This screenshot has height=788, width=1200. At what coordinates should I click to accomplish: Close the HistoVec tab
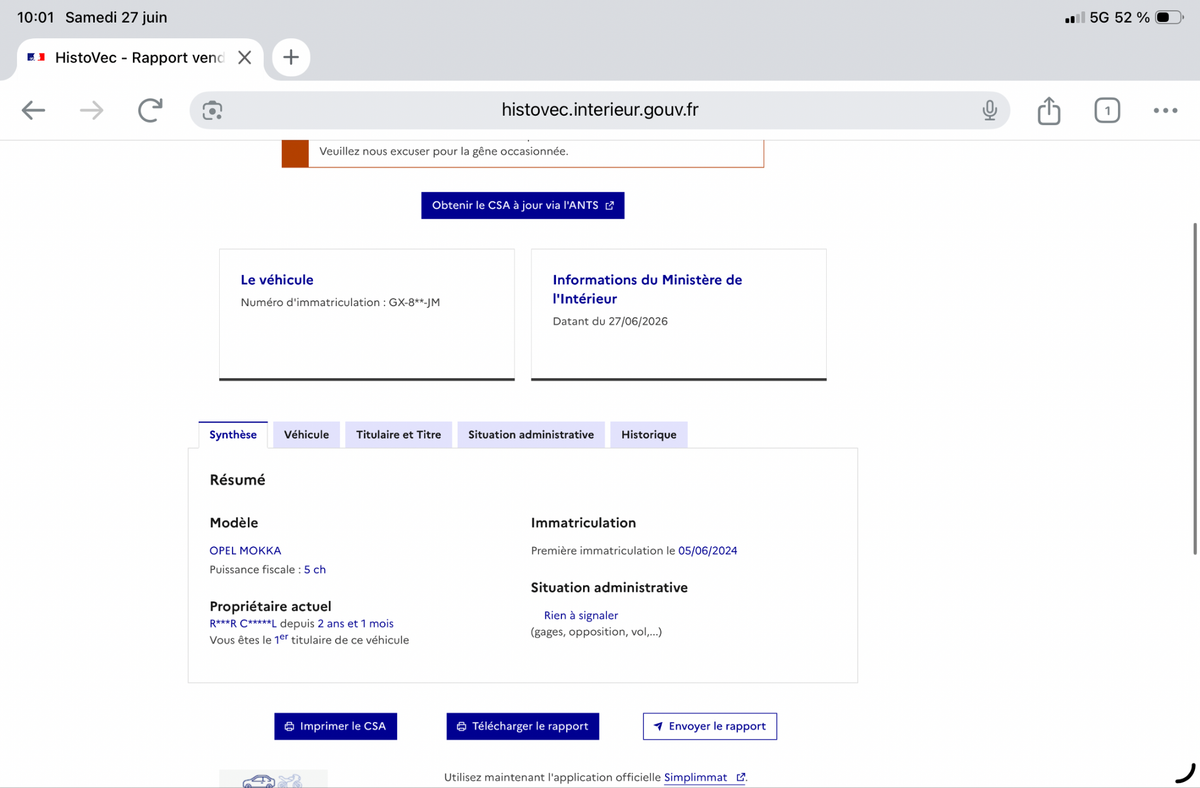pyautogui.click(x=244, y=58)
